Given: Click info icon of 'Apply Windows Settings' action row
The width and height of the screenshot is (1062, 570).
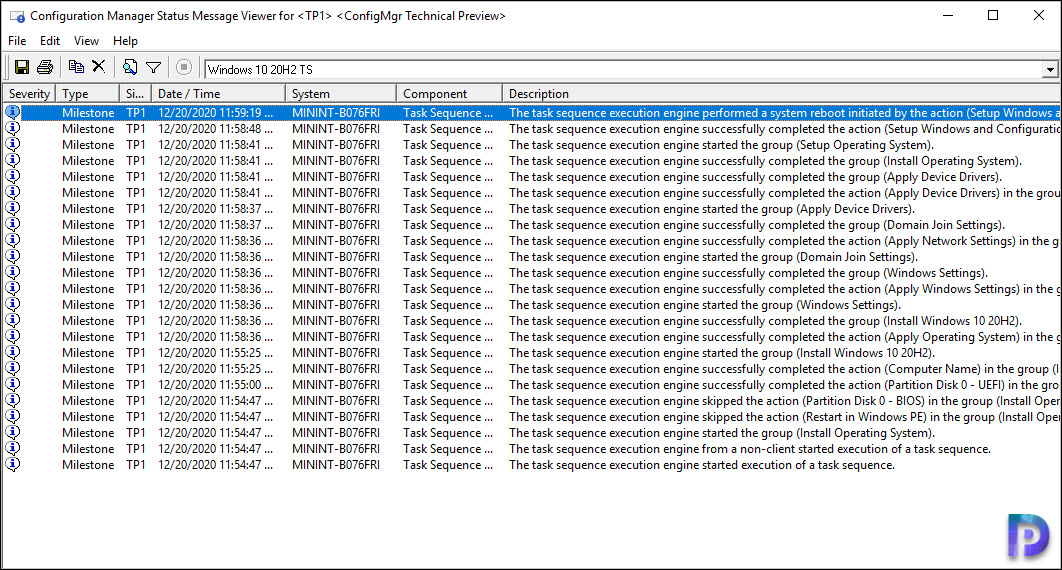Looking at the screenshot, I should (x=13, y=288).
